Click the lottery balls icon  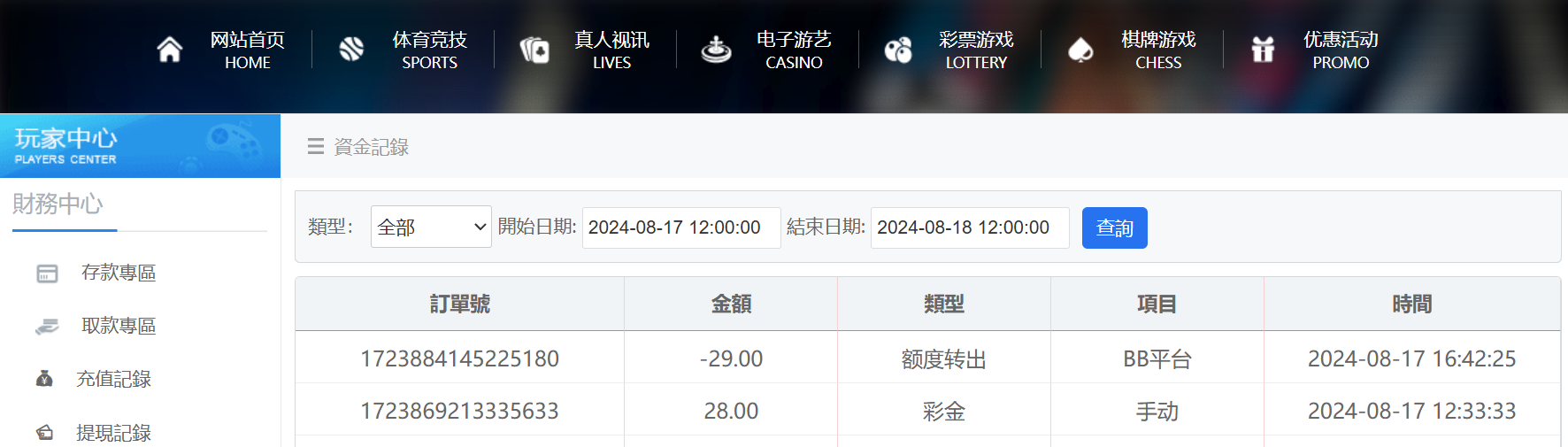pos(898,50)
